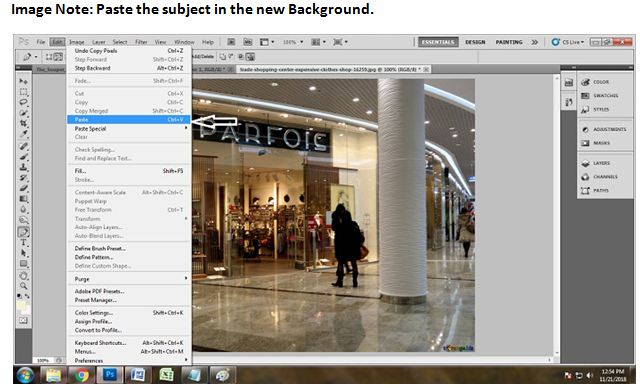Expand the Purge submenu
Screen dimensions: 640x388
pyautogui.click(x=129, y=279)
